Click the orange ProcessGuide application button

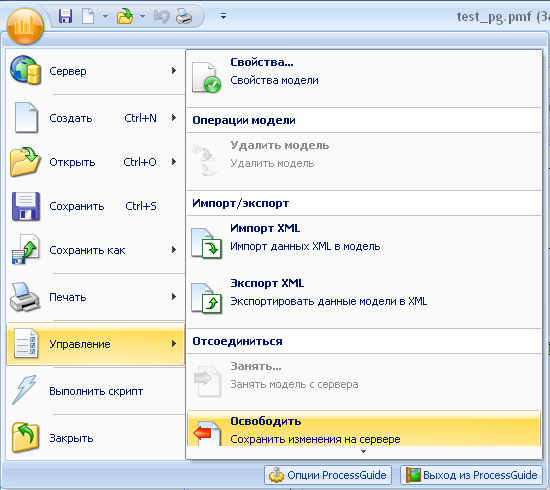25,26
